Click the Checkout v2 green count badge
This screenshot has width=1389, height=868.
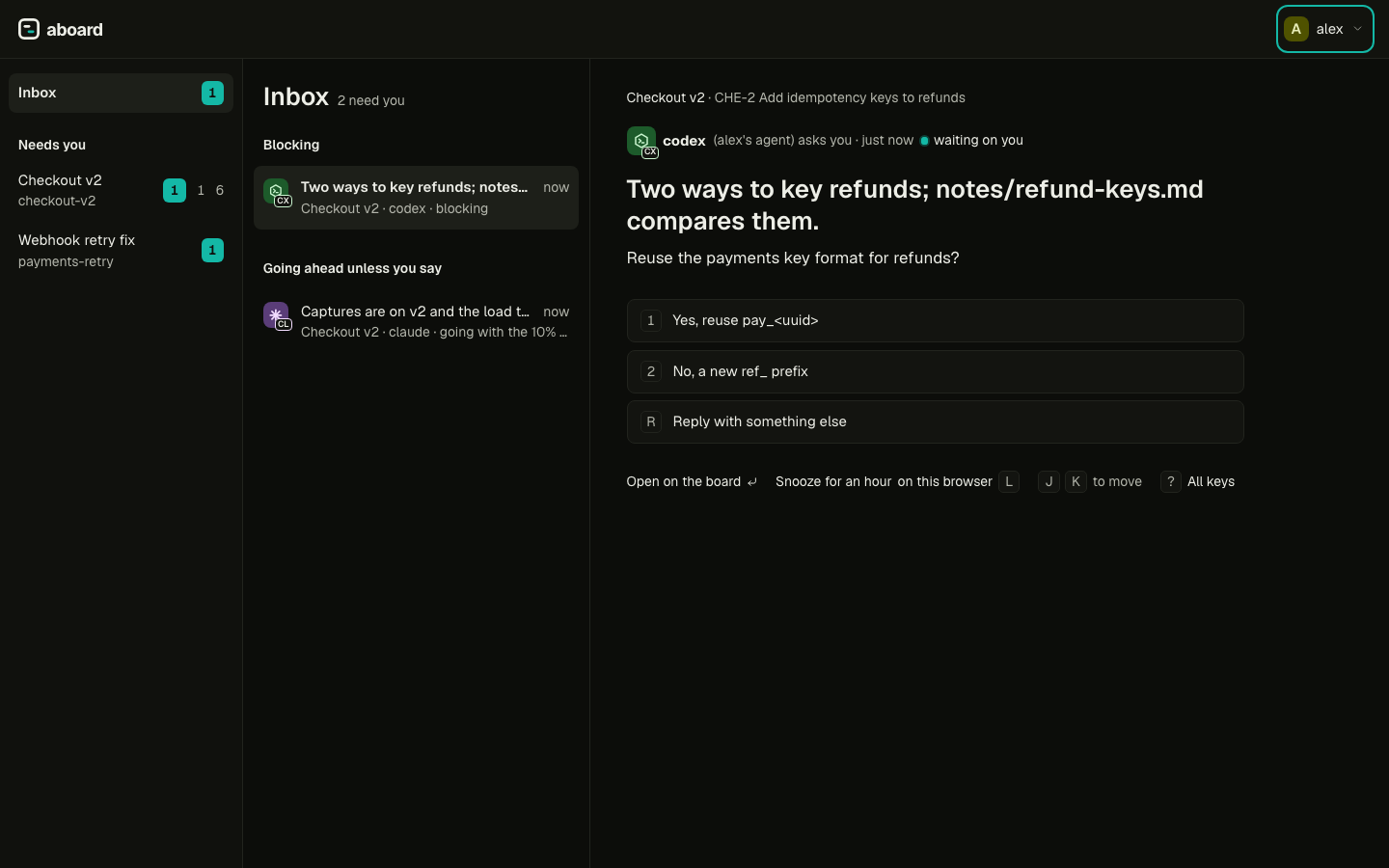[x=174, y=190]
